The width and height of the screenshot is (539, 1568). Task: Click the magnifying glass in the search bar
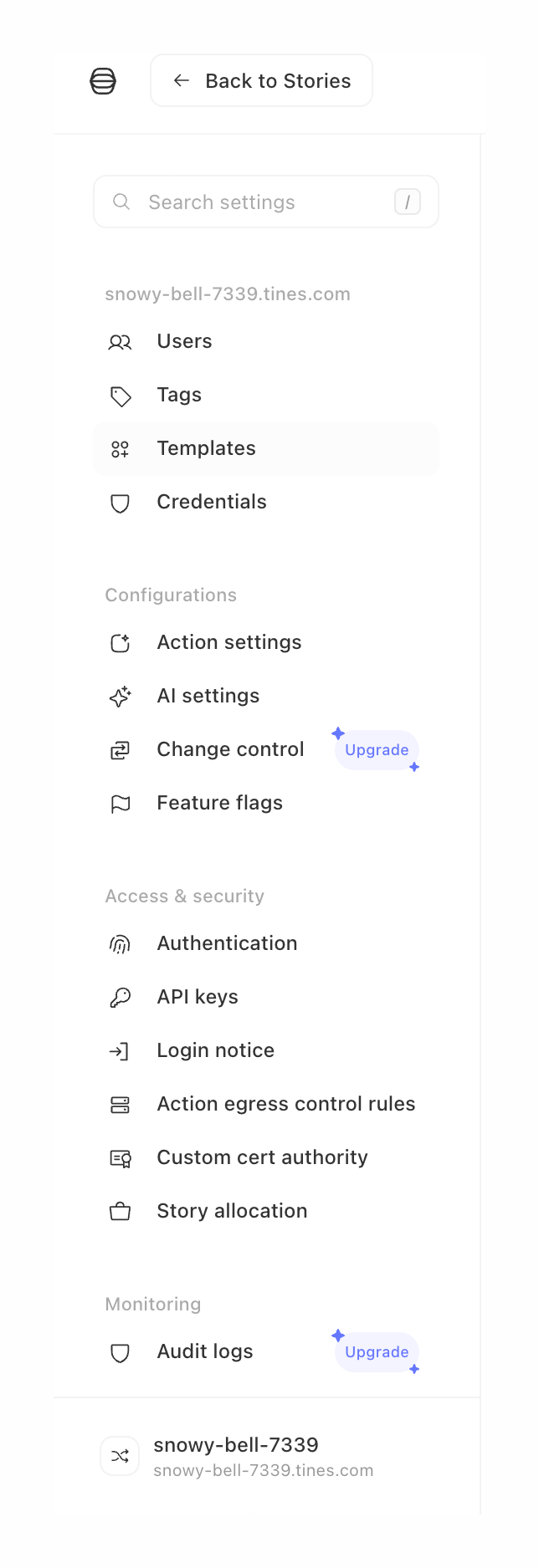click(121, 202)
